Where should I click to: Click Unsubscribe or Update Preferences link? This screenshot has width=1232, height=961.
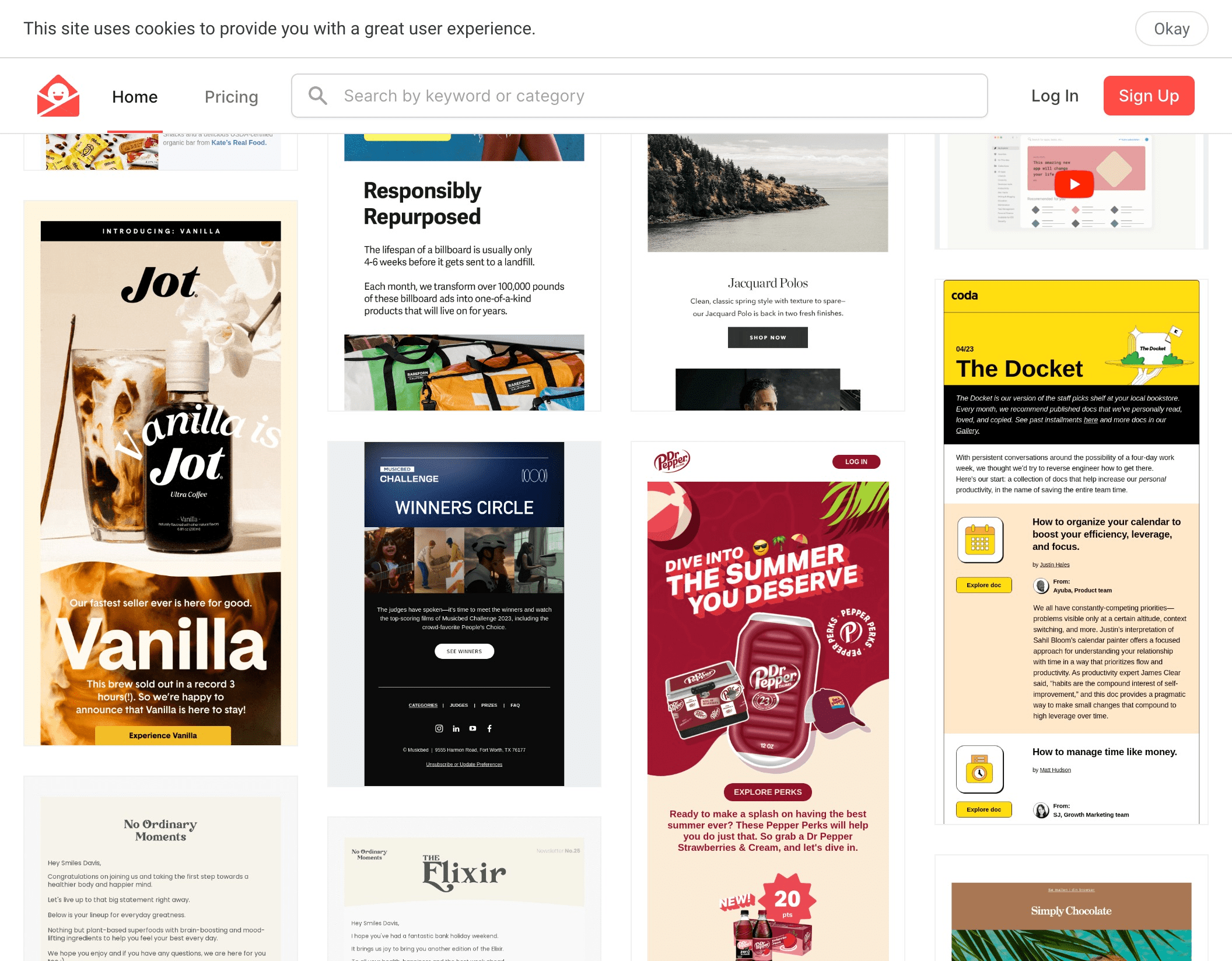click(464, 764)
